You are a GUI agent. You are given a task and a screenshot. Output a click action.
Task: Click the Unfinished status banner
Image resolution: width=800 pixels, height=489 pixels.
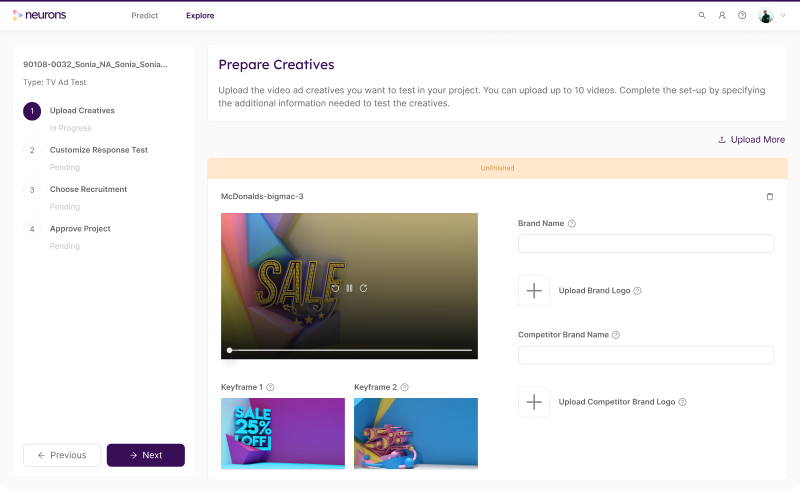[497, 168]
